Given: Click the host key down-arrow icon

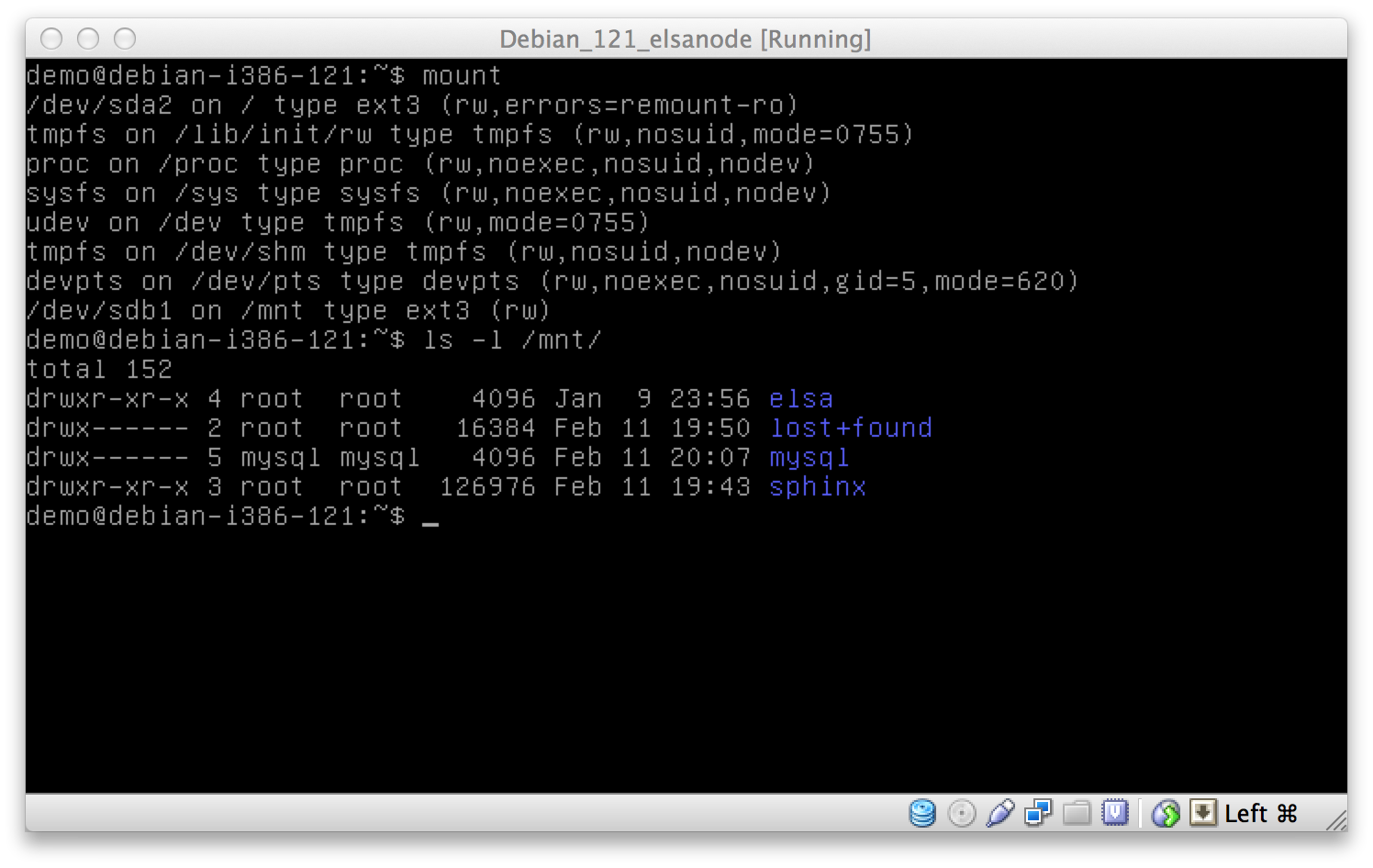Looking at the screenshot, I should [x=1201, y=813].
